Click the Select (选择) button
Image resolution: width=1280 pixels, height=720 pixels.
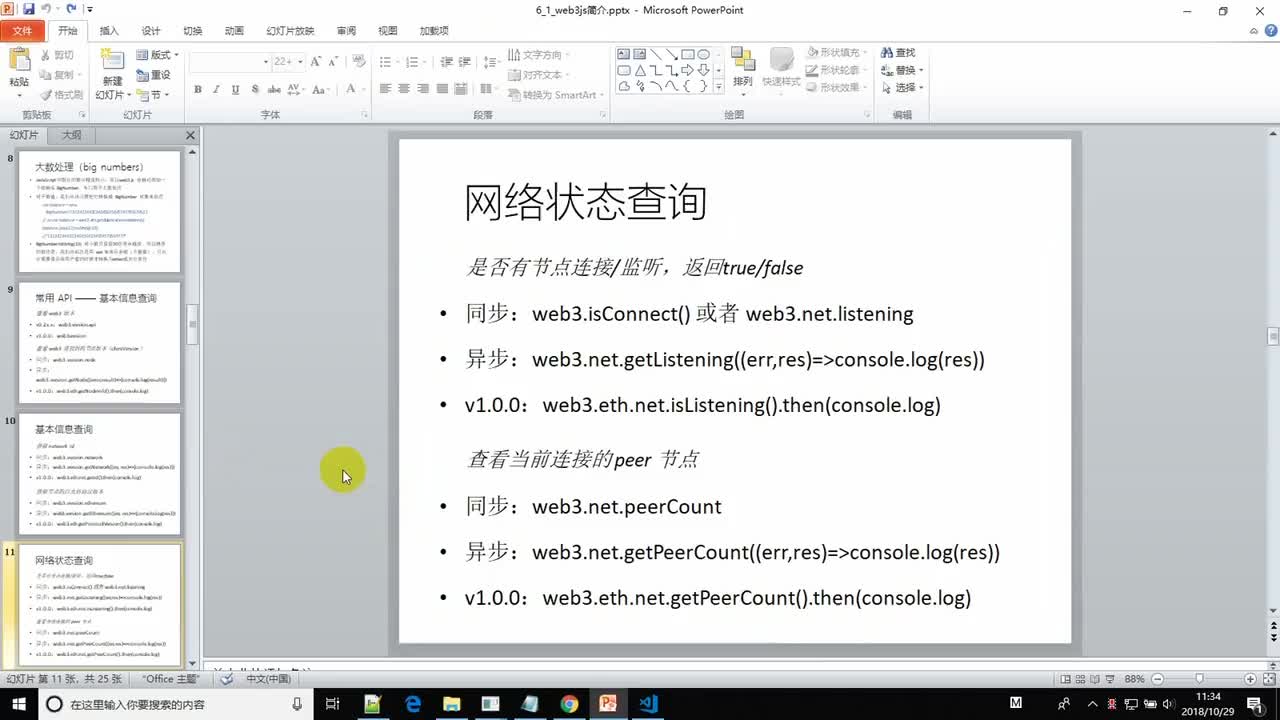tap(902, 88)
